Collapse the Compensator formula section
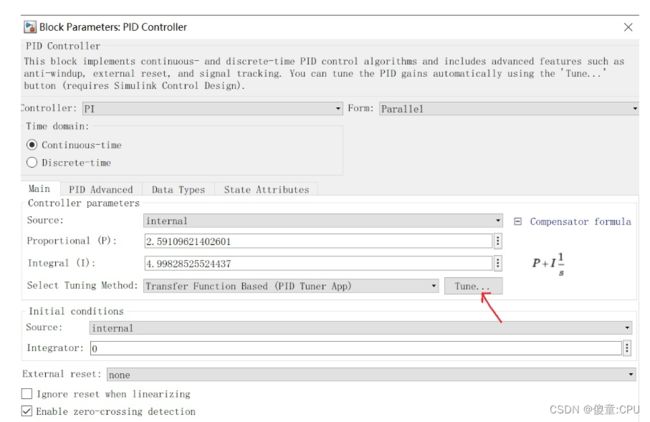The image size is (650, 422). (x=517, y=221)
